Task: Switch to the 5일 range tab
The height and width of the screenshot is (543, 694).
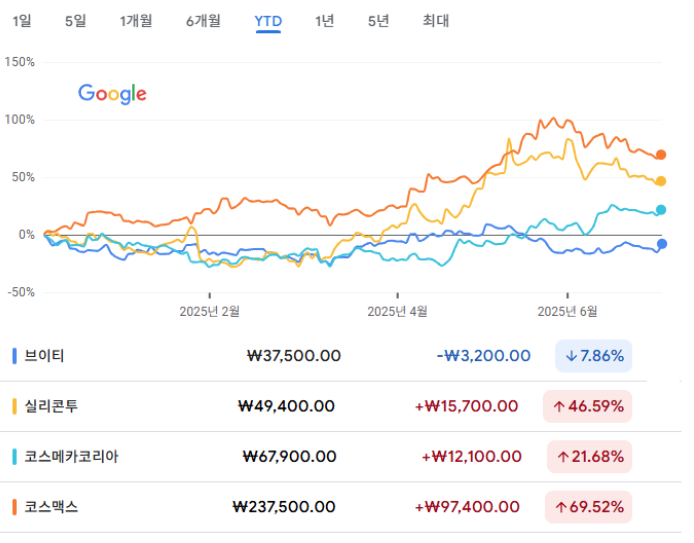Action: (76, 21)
